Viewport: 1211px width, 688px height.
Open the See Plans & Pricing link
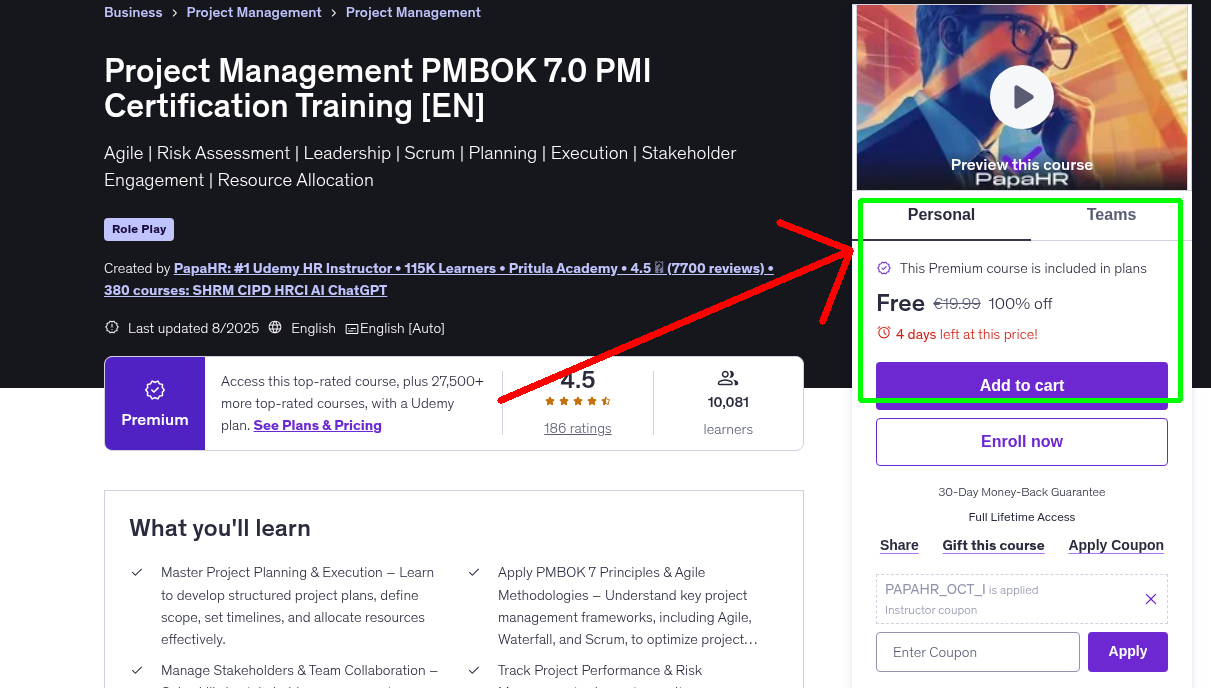tap(317, 425)
